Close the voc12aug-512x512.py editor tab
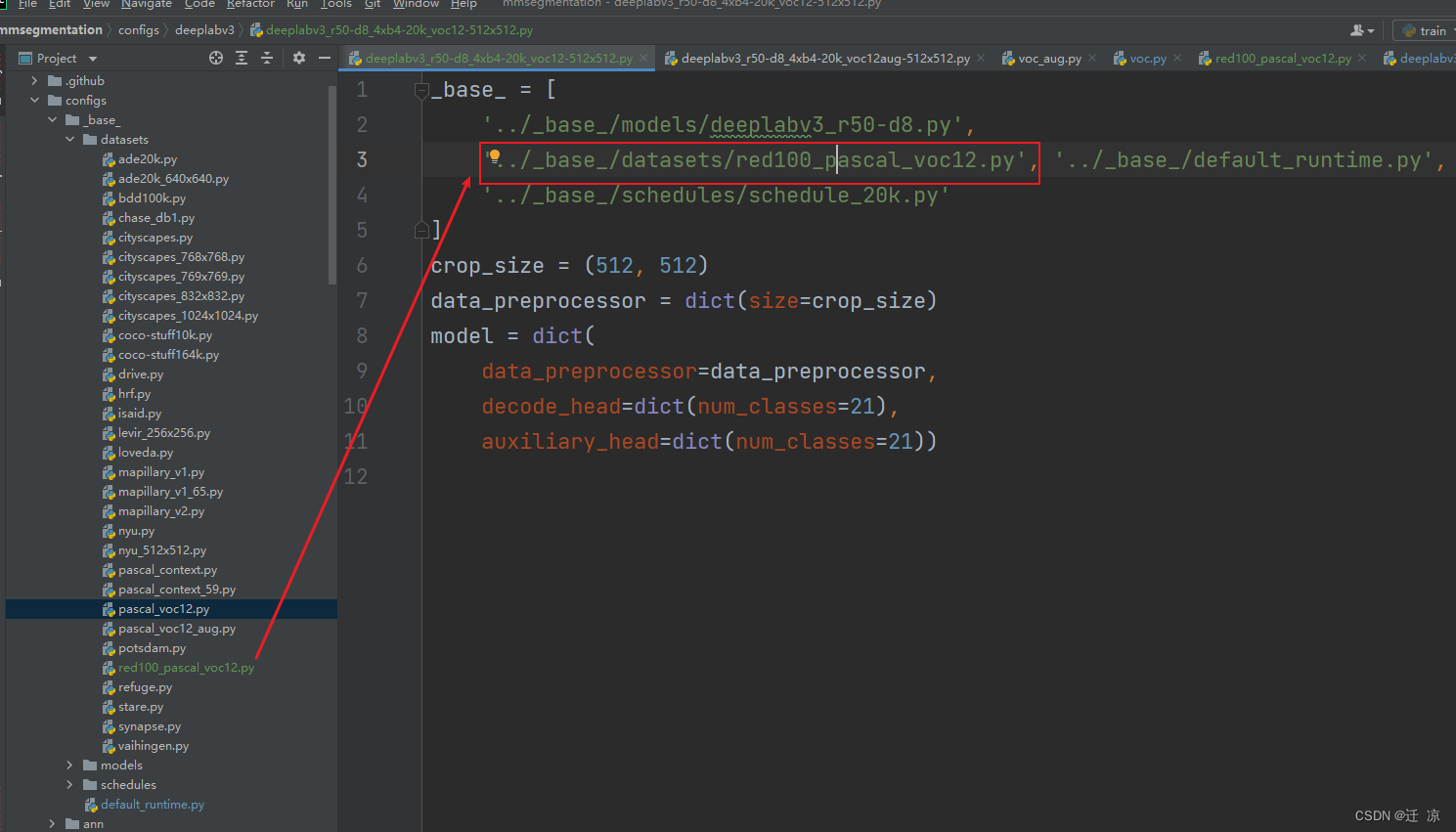Screen dimensions: 1456x832 point(981,59)
